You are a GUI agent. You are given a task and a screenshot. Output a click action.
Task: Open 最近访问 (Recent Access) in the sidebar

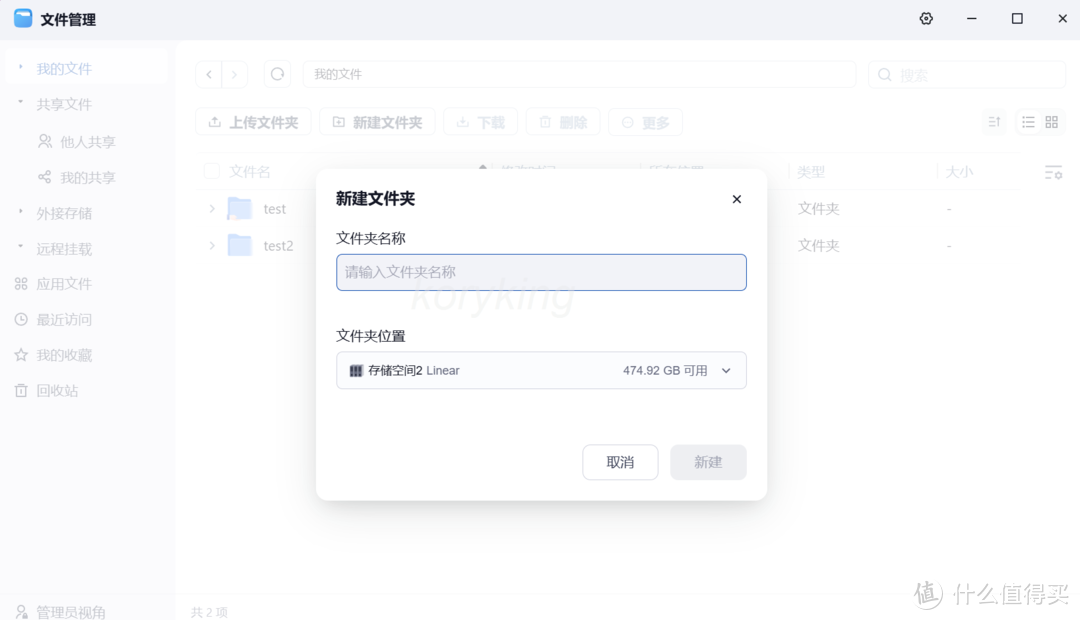tap(62, 319)
